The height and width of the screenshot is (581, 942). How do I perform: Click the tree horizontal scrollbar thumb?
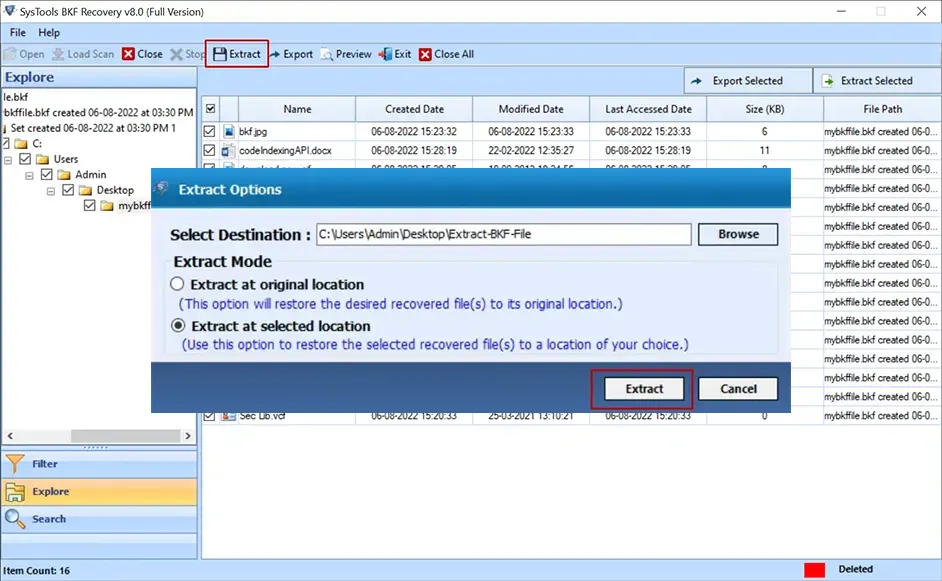pyautogui.click(x=126, y=436)
